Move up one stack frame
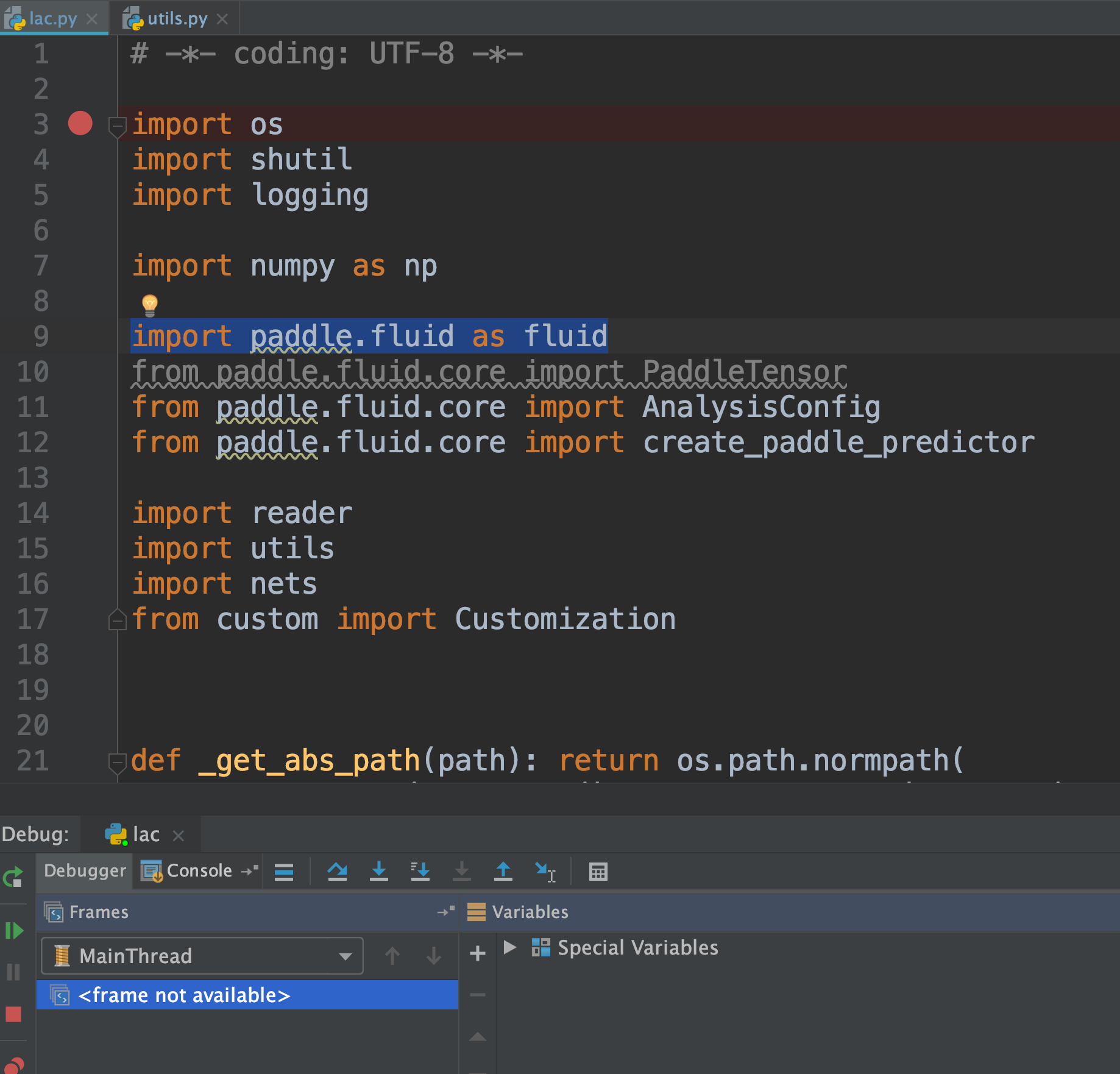 point(393,956)
